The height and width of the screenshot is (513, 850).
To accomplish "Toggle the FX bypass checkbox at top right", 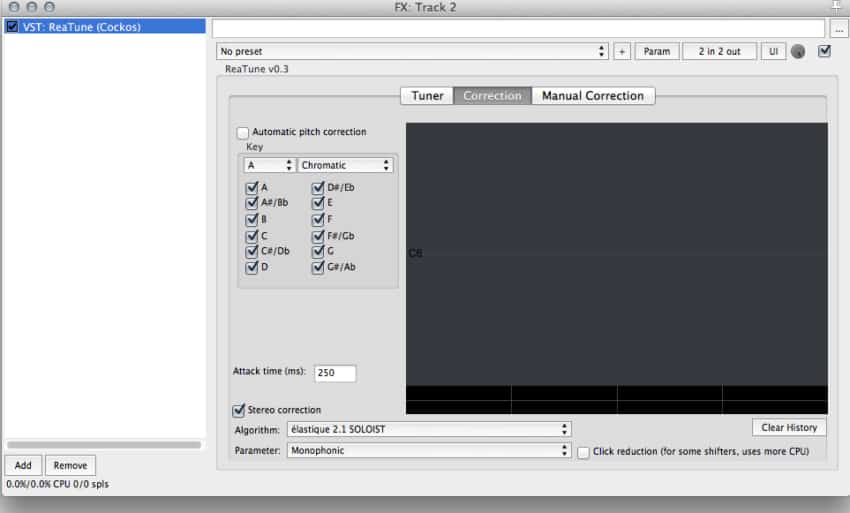I will [825, 51].
